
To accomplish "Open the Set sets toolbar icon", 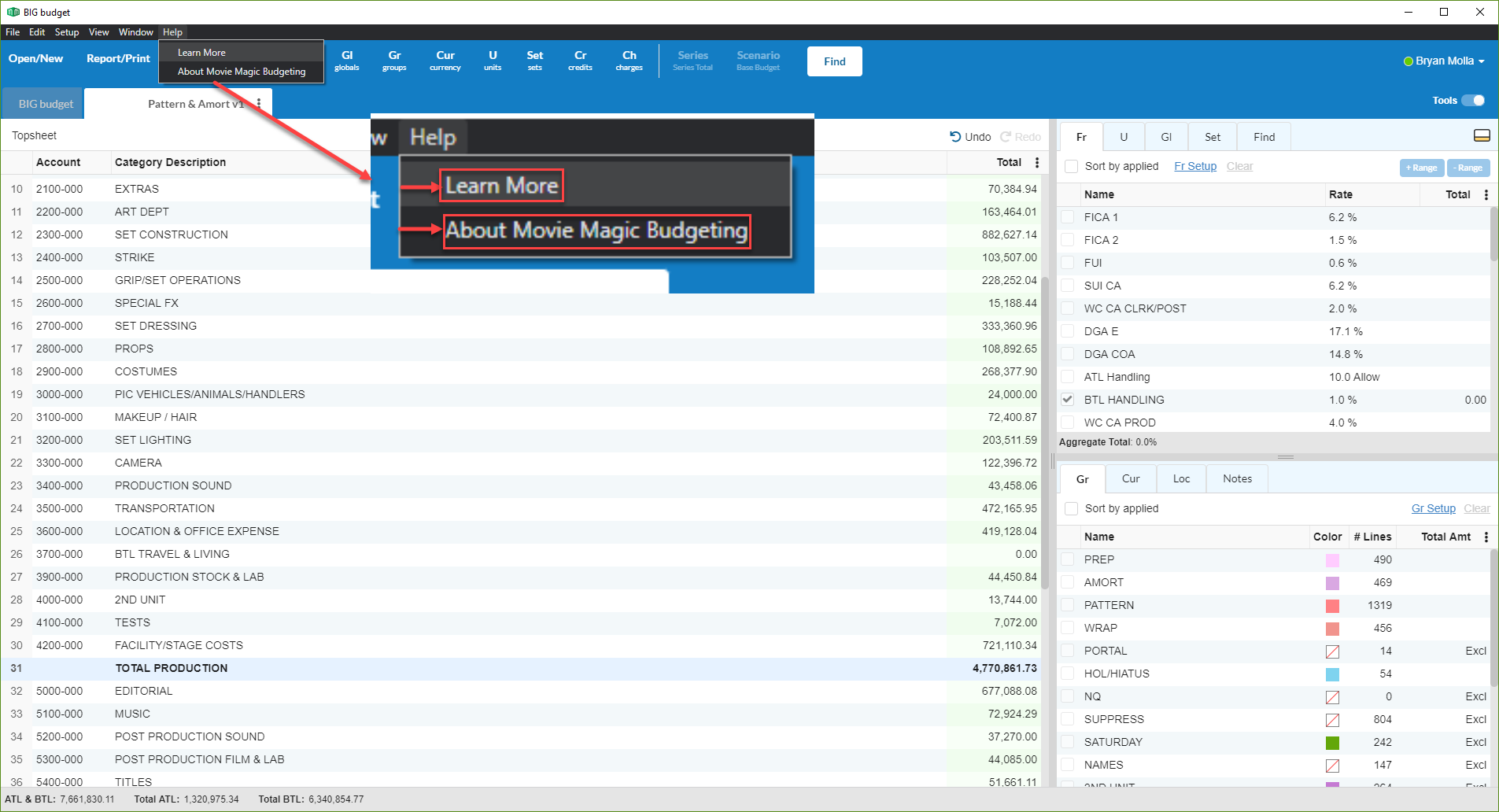I will (535, 61).
